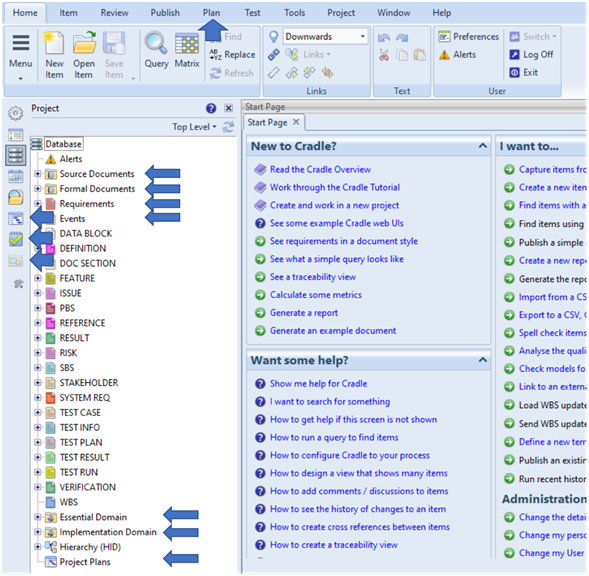The height and width of the screenshot is (576, 589).
Task: Open Read the Cradle Overview link
Action: point(320,169)
